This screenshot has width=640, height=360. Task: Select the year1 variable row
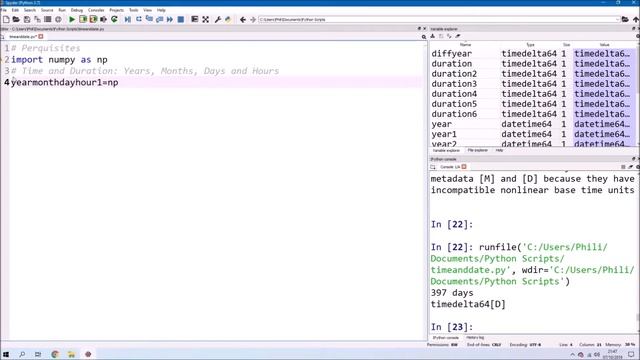(533, 134)
